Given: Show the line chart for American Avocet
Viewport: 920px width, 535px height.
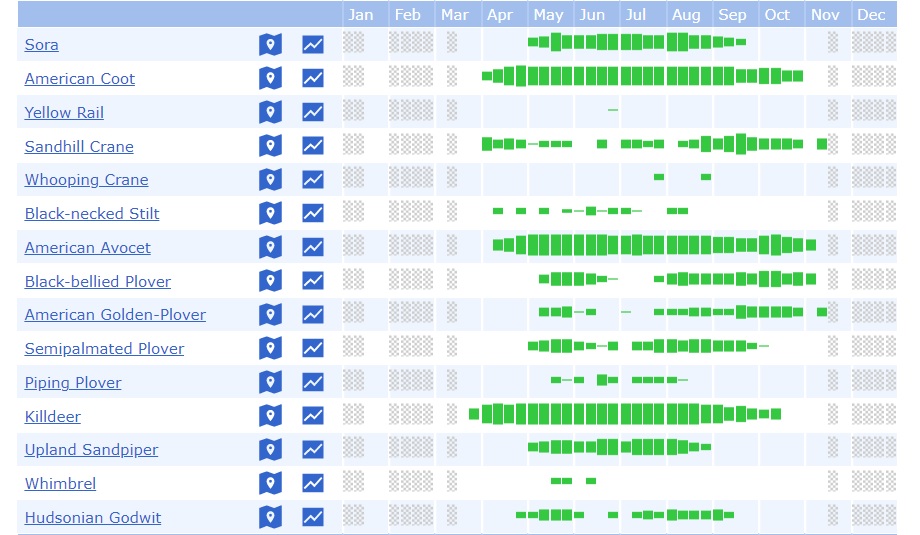Looking at the screenshot, I should tap(313, 248).
